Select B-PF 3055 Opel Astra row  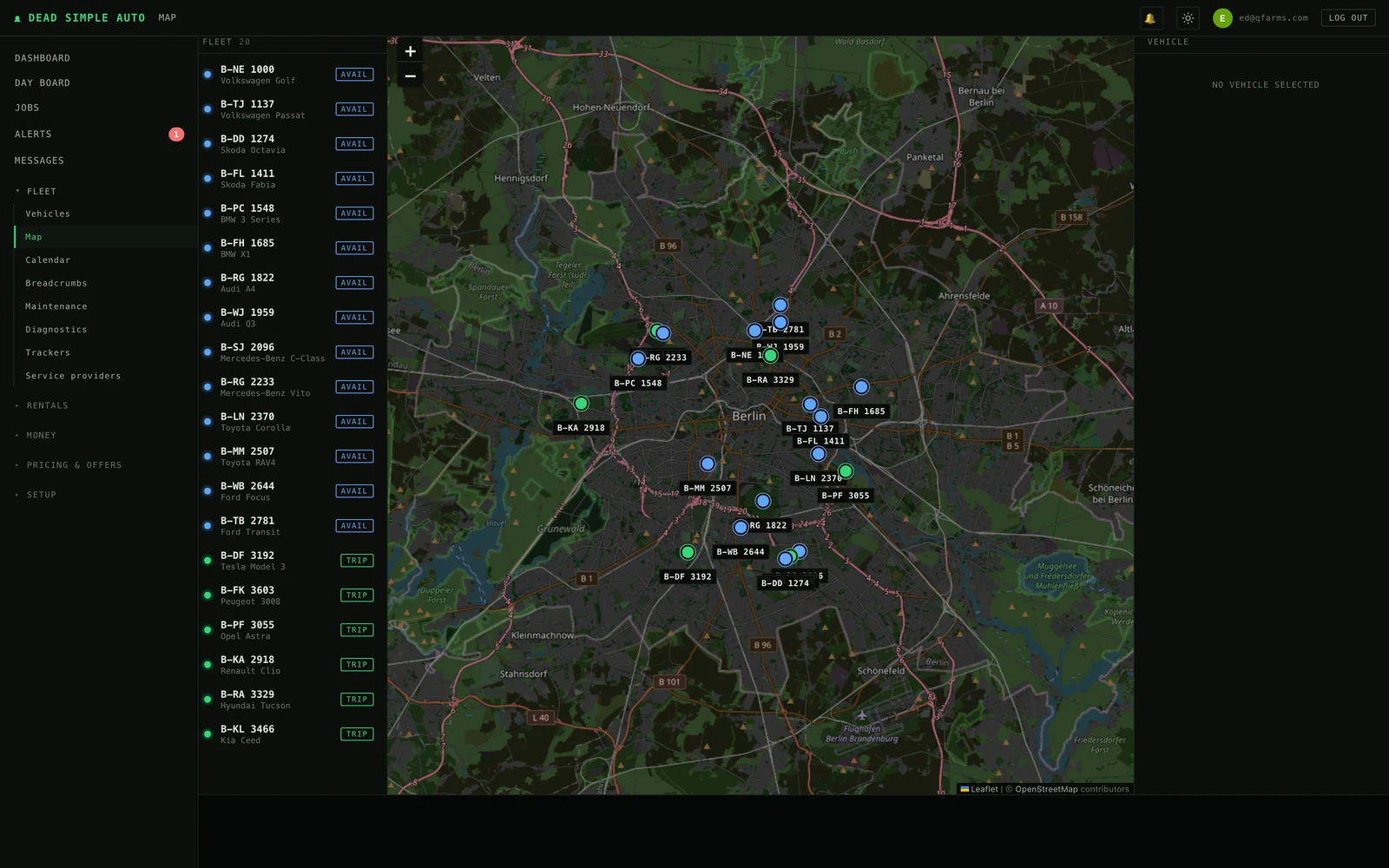pyautogui.click(x=293, y=630)
